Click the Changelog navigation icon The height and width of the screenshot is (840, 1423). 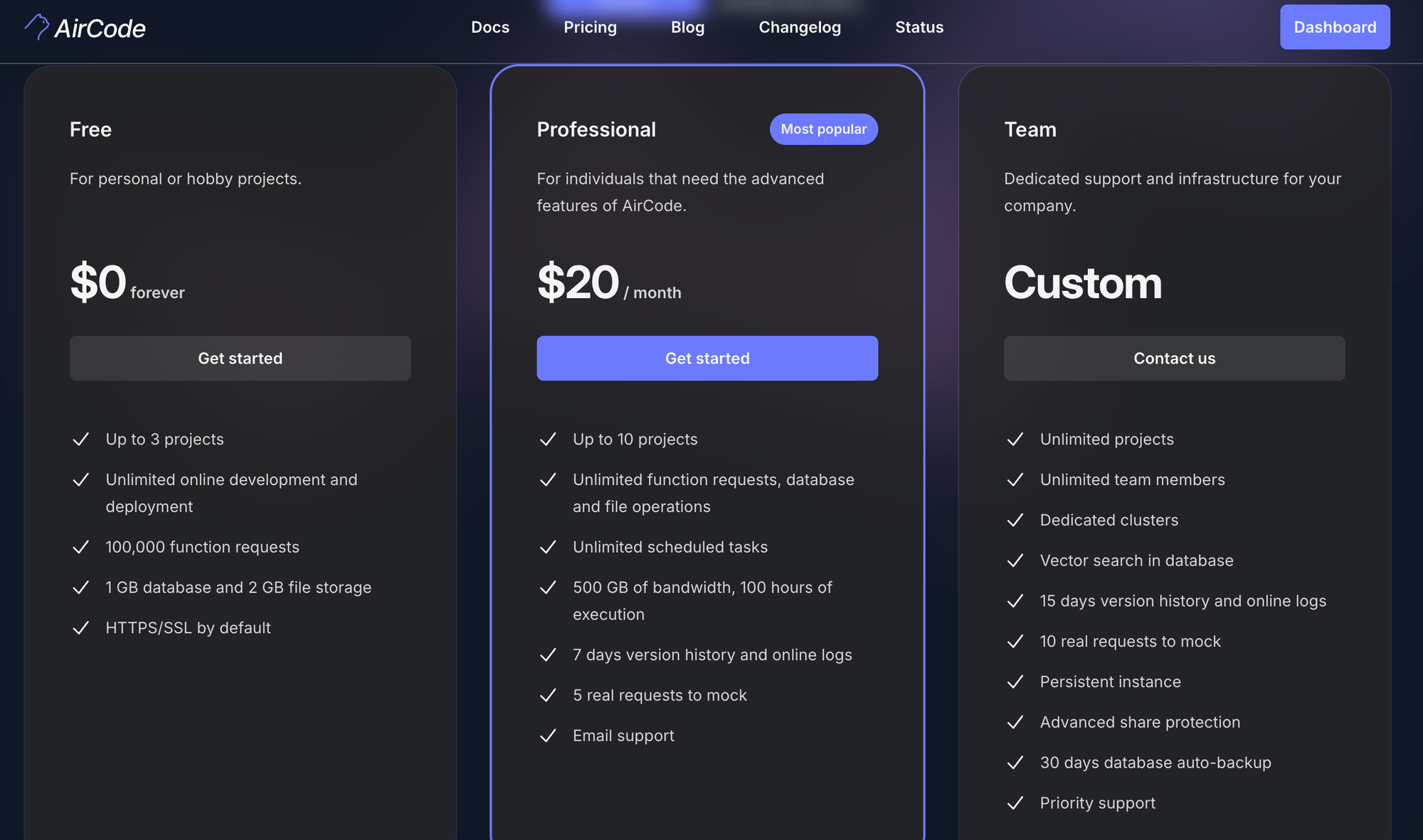(x=800, y=26)
